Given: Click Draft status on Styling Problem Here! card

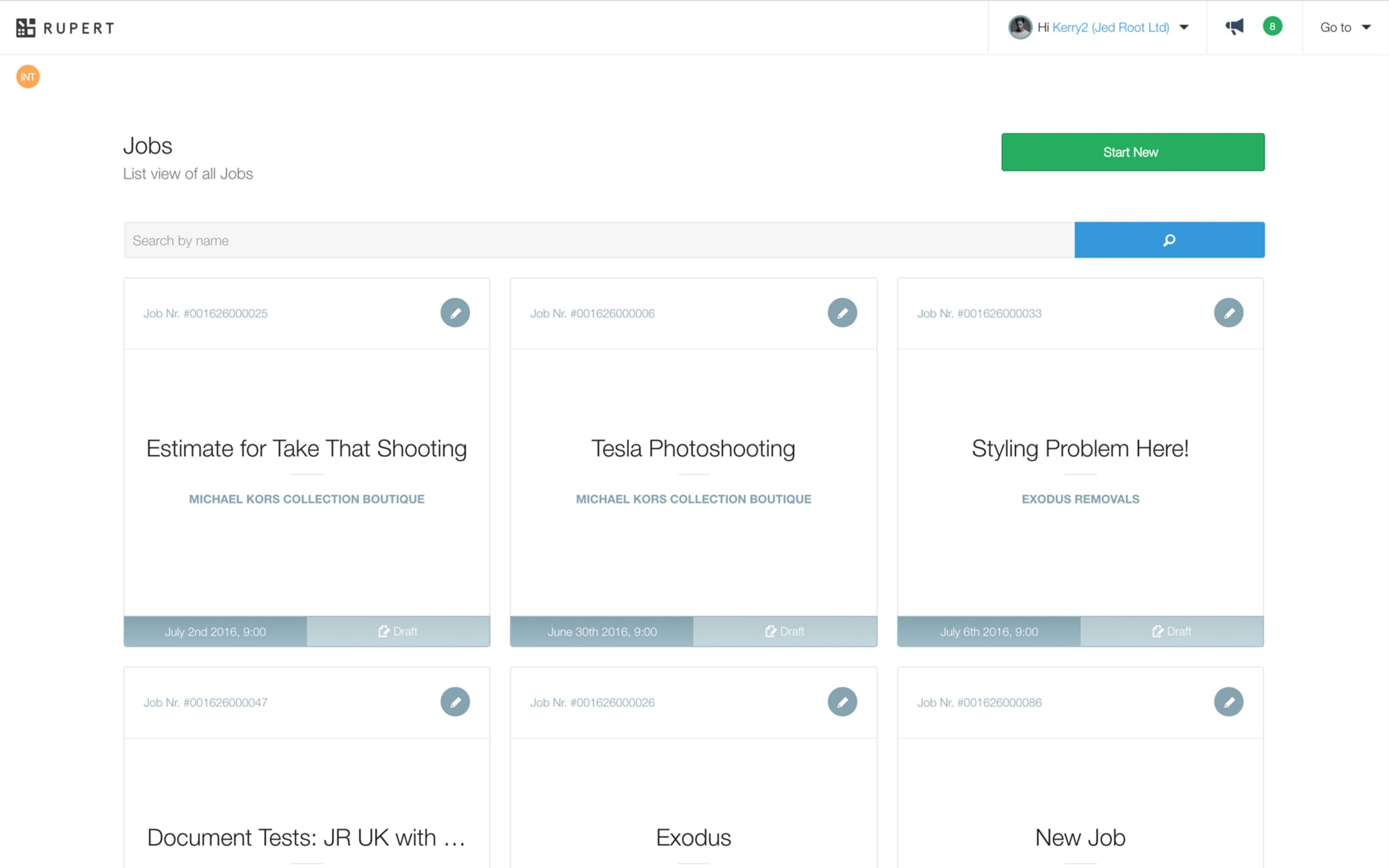Looking at the screenshot, I should (x=1172, y=631).
